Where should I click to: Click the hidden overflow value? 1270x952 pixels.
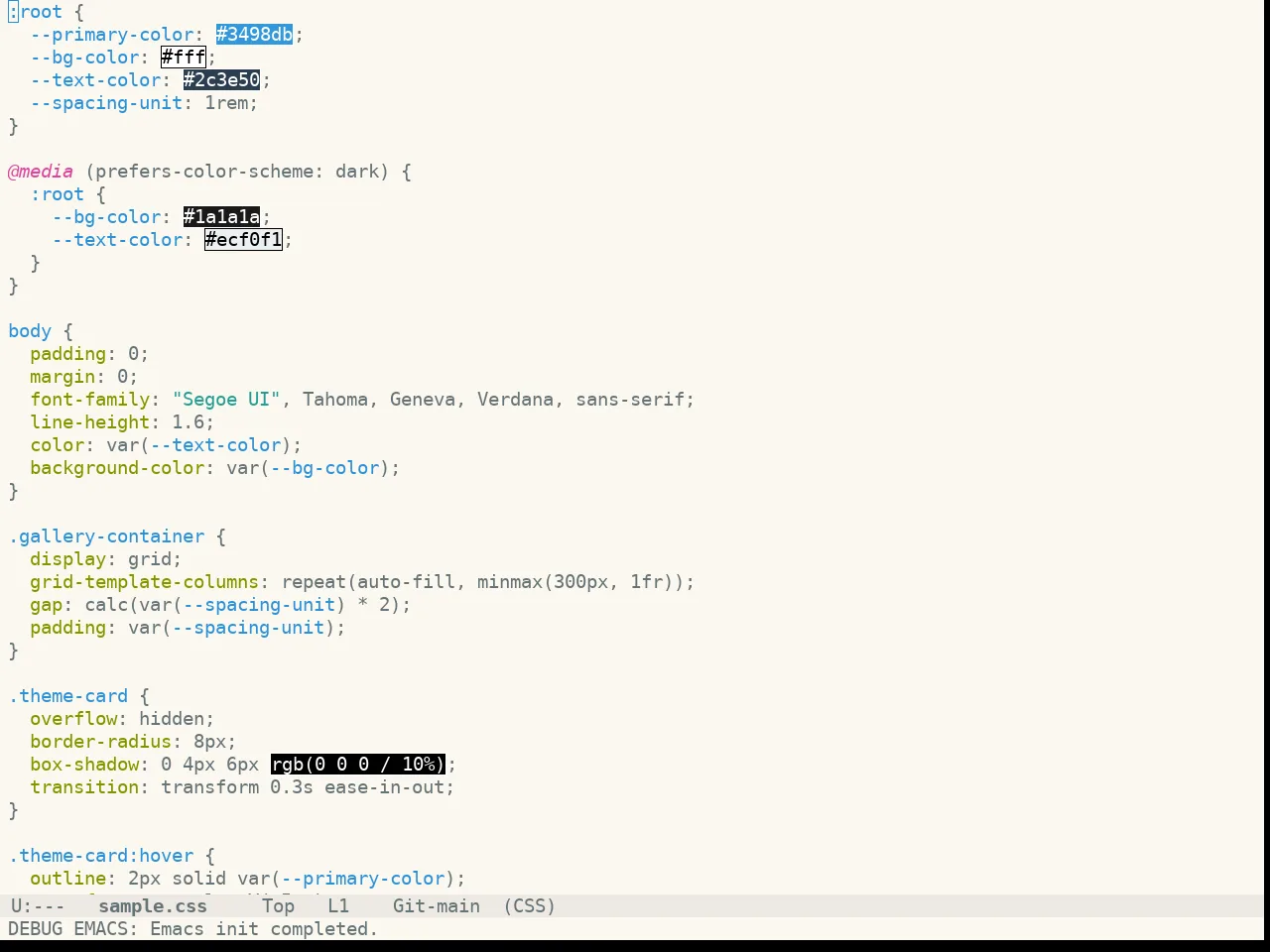tap(172, 719)
